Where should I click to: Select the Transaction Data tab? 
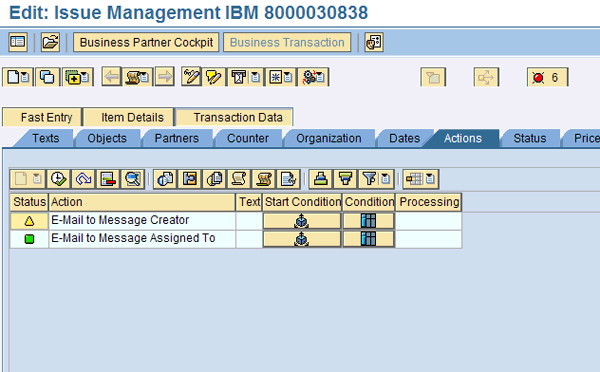234,117
